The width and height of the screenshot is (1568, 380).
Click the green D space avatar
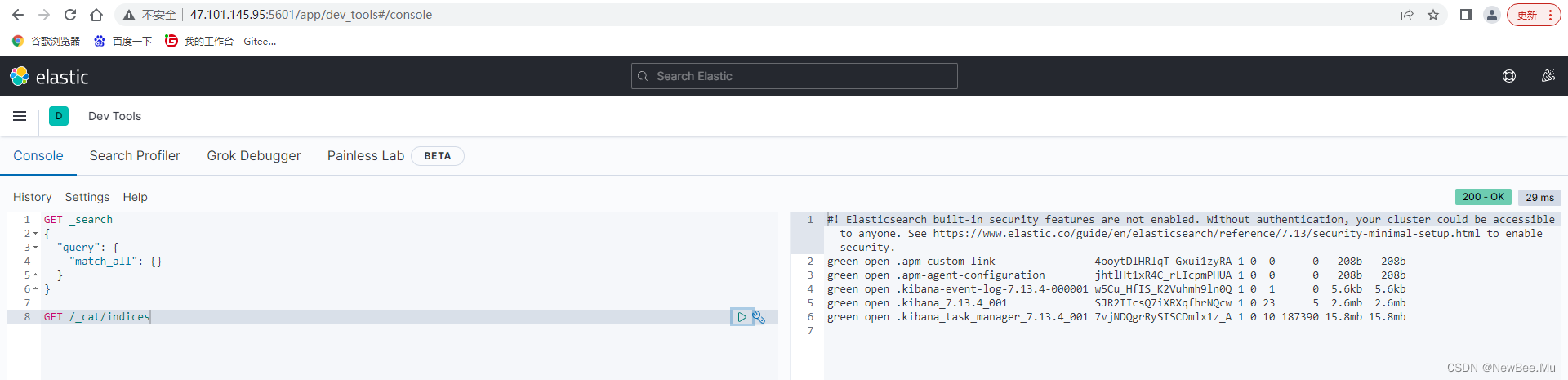59,116
